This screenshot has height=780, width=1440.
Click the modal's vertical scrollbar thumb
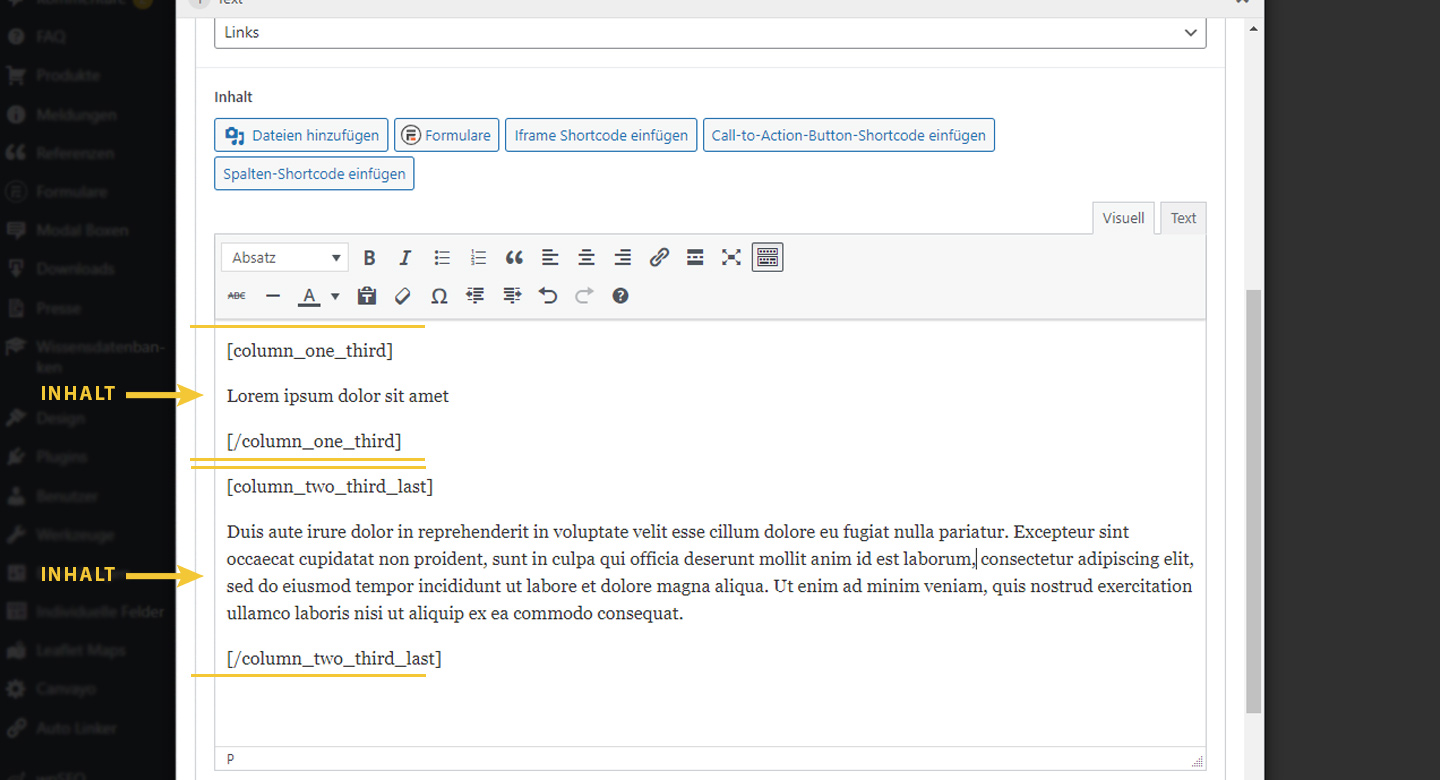pos(1253,500)
